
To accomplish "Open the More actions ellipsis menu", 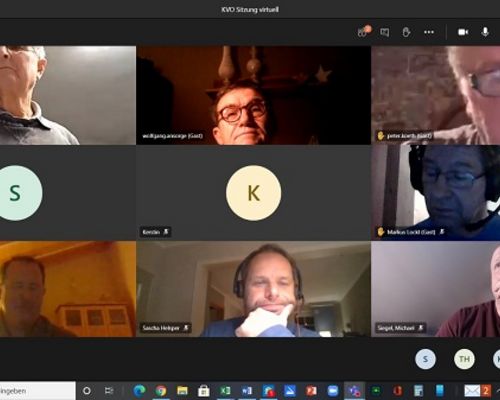I will tap(429, 32).
